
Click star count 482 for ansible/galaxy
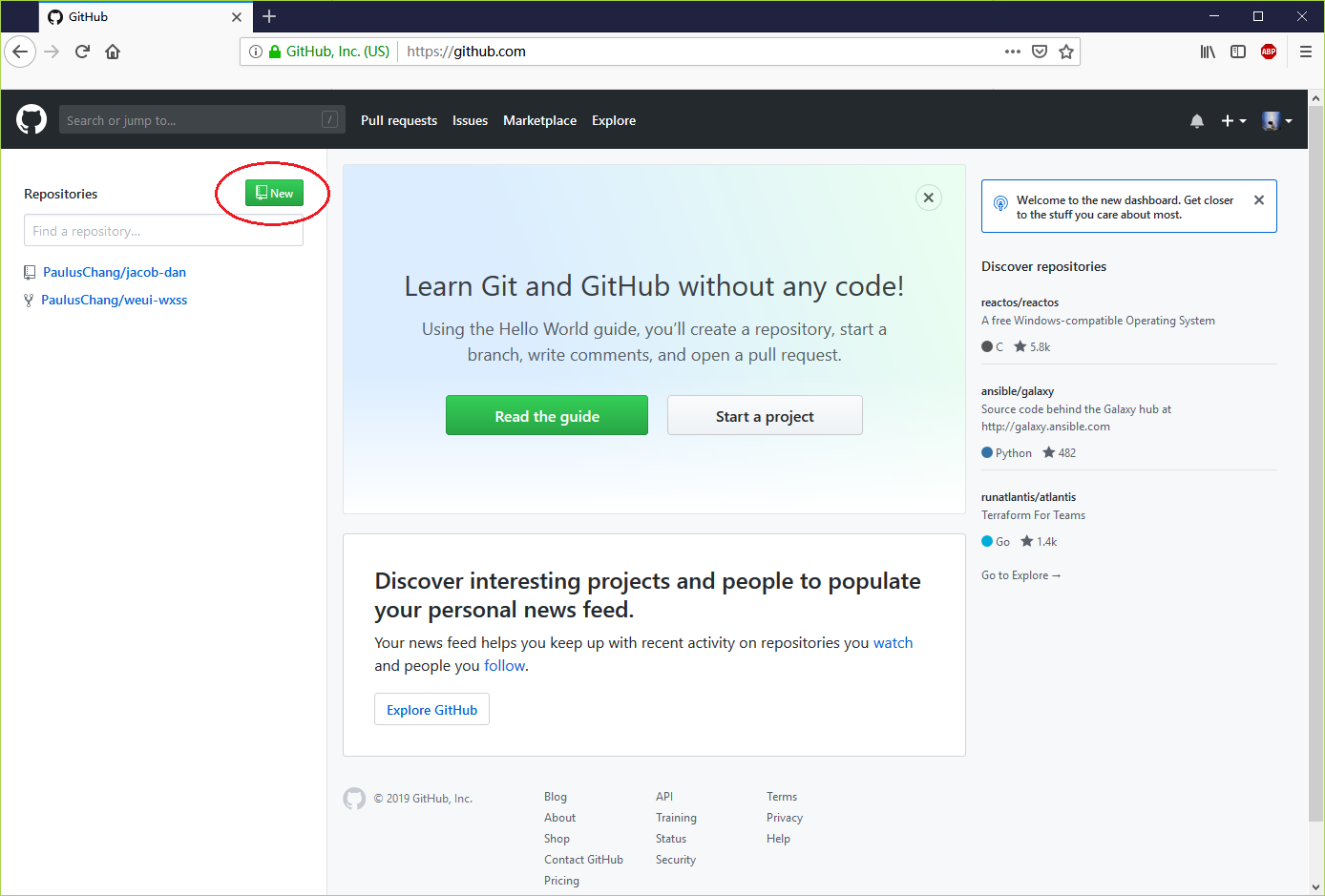(1059, 453)
